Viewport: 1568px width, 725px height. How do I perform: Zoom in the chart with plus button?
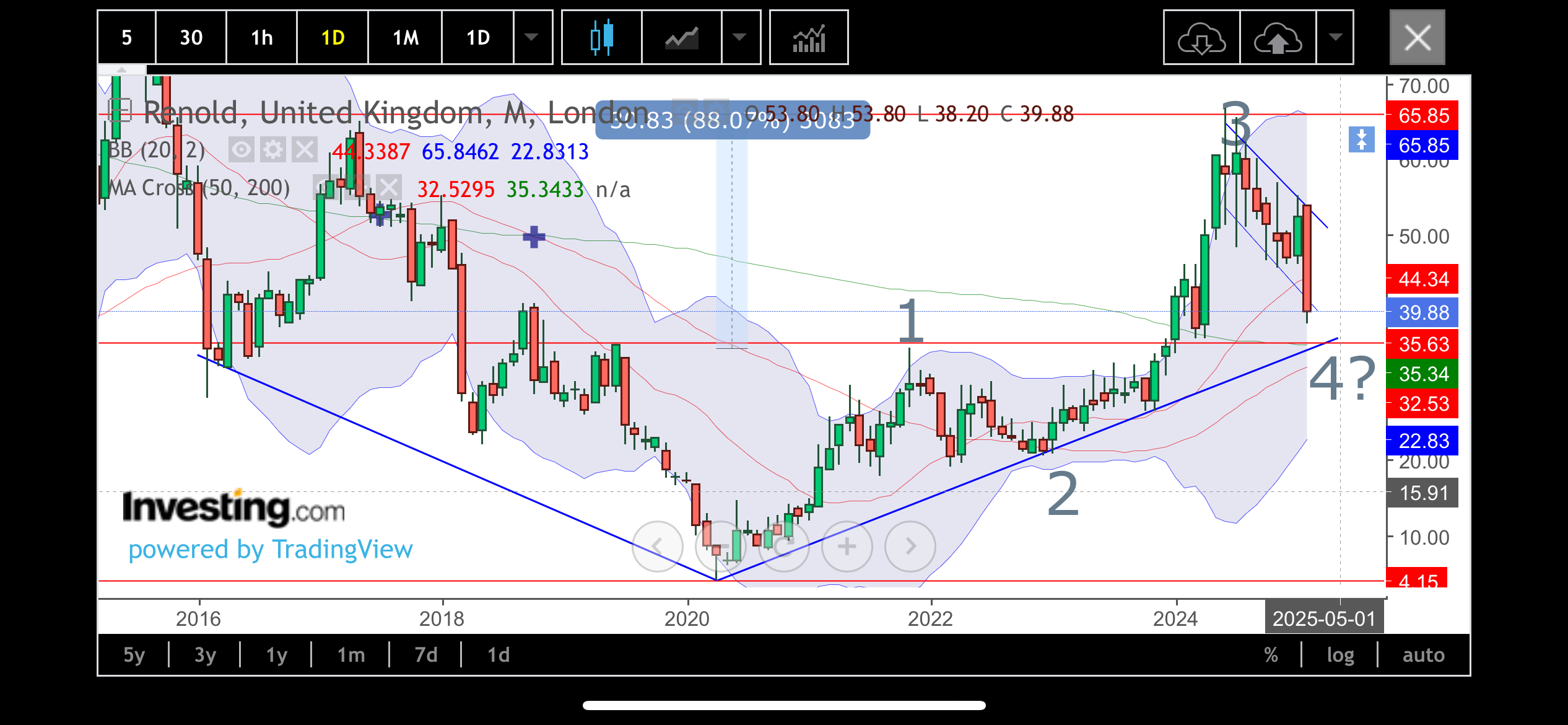[x=847, y=547]
